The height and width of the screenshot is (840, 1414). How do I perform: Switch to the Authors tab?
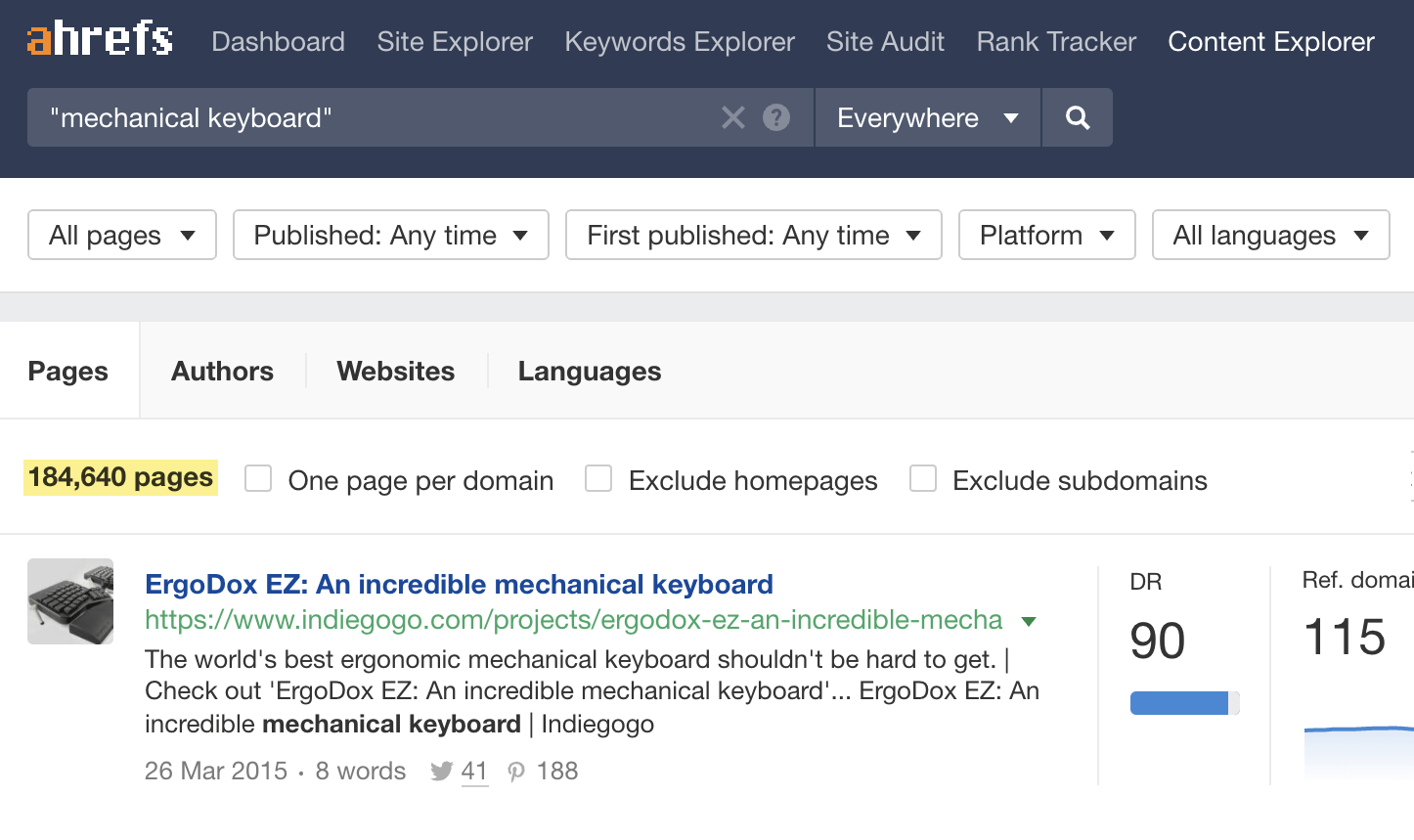tap(222, 372)
